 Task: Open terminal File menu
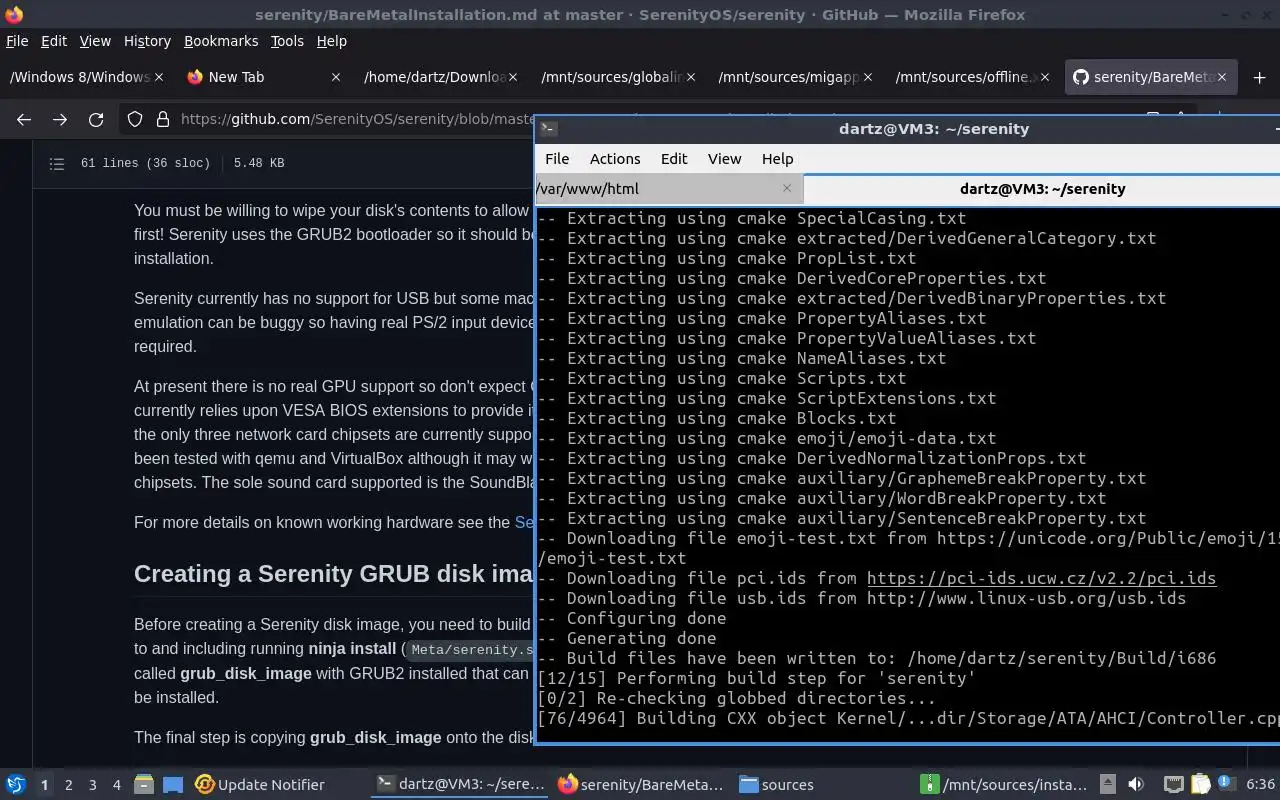pos(557,159)
